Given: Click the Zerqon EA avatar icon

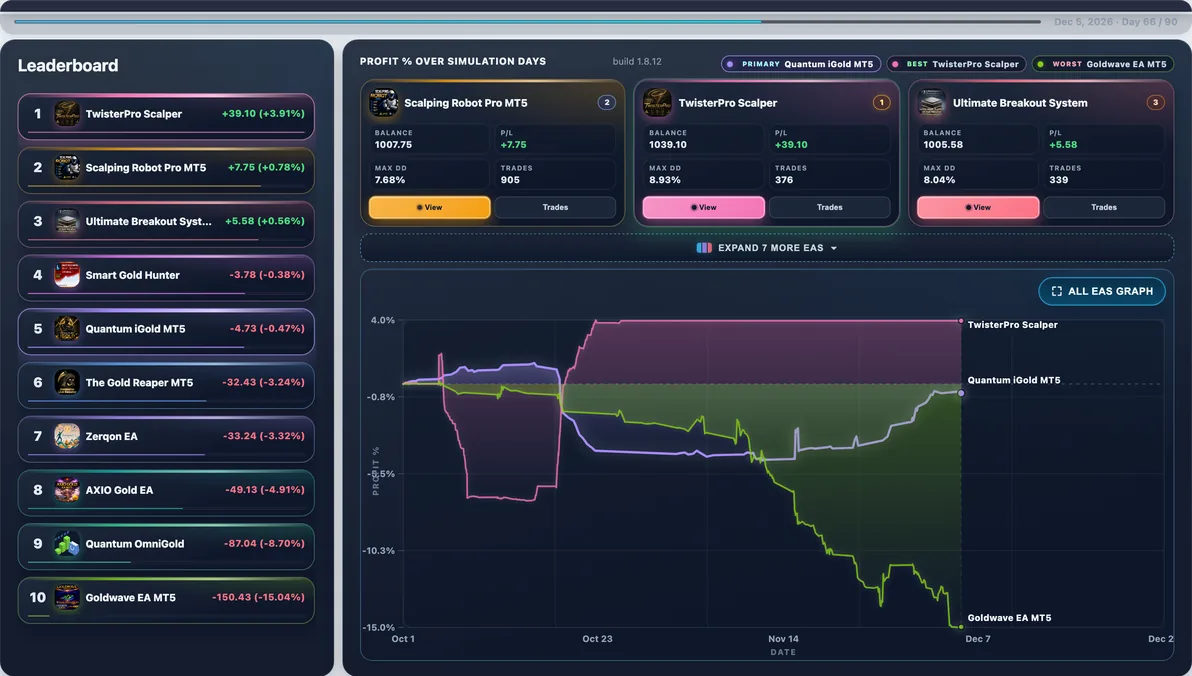Looking at the screenshot, I should point(67,436).
